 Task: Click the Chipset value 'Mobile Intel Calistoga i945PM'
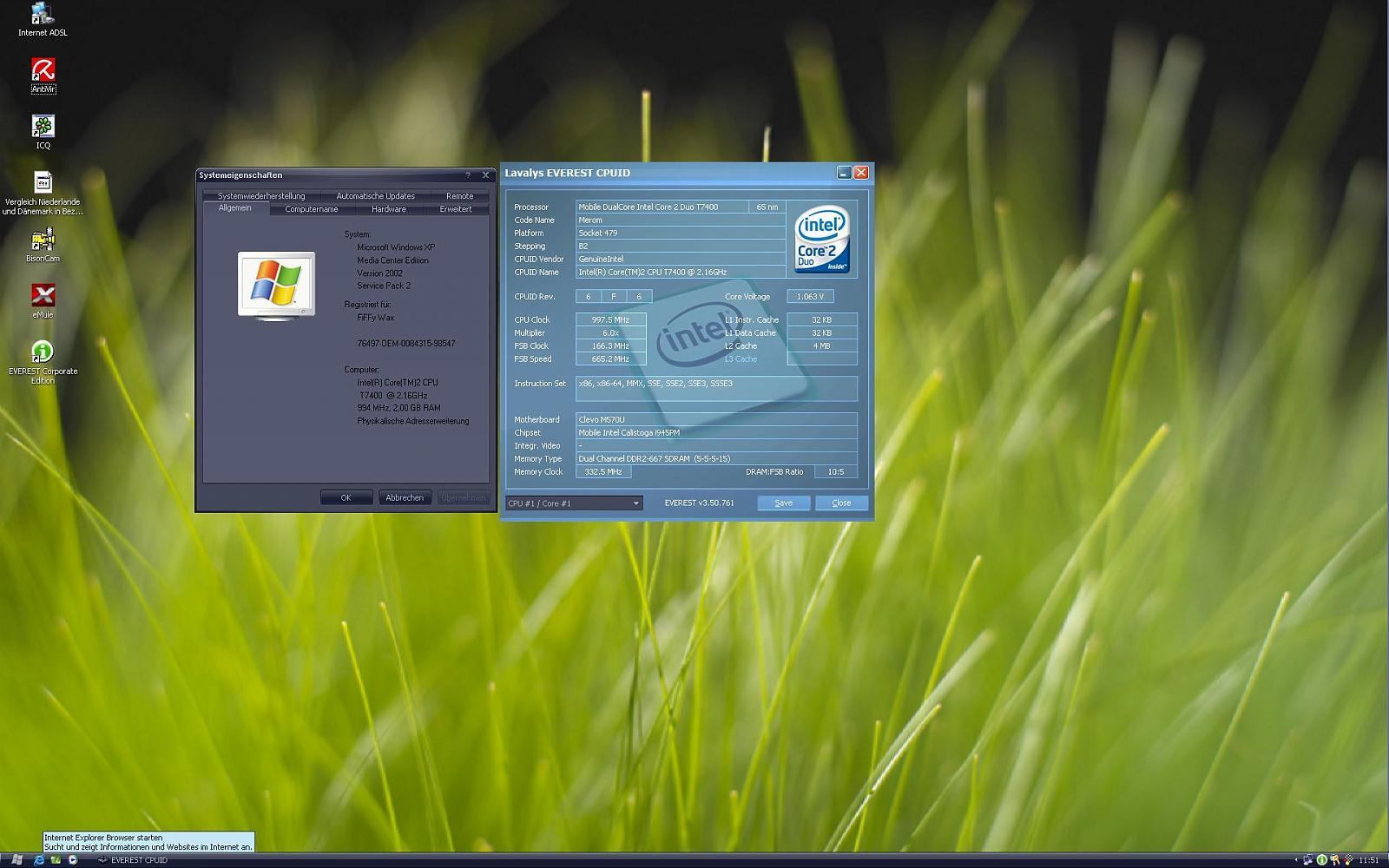pos(716,432)
